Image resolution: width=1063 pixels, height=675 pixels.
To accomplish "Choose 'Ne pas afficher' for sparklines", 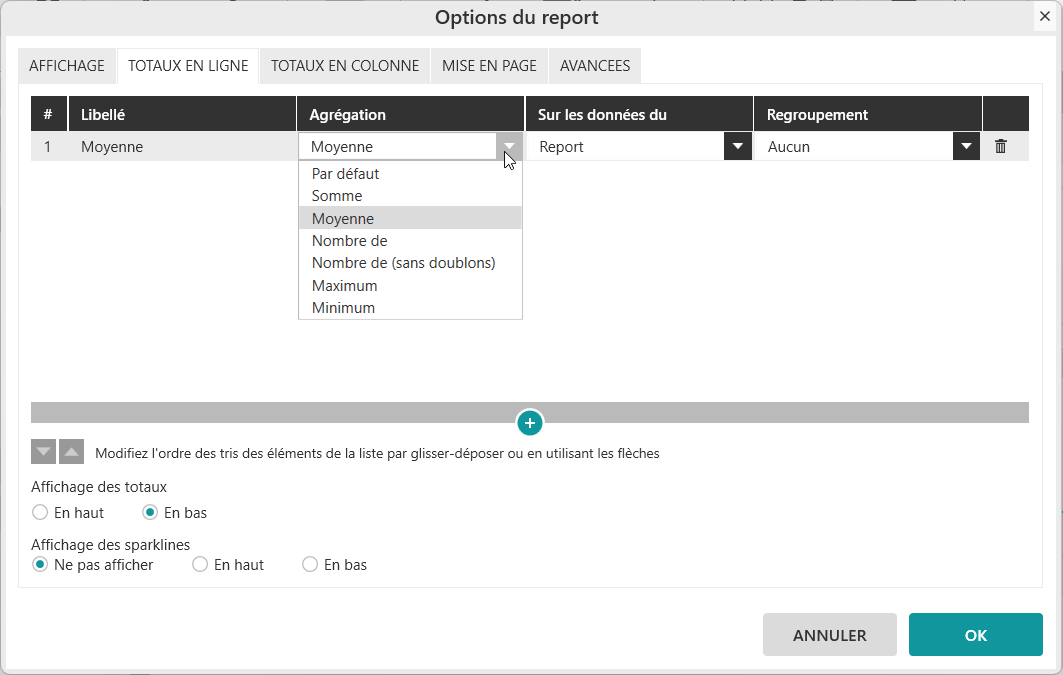I will pyautogui.click(x=40, y=565).
